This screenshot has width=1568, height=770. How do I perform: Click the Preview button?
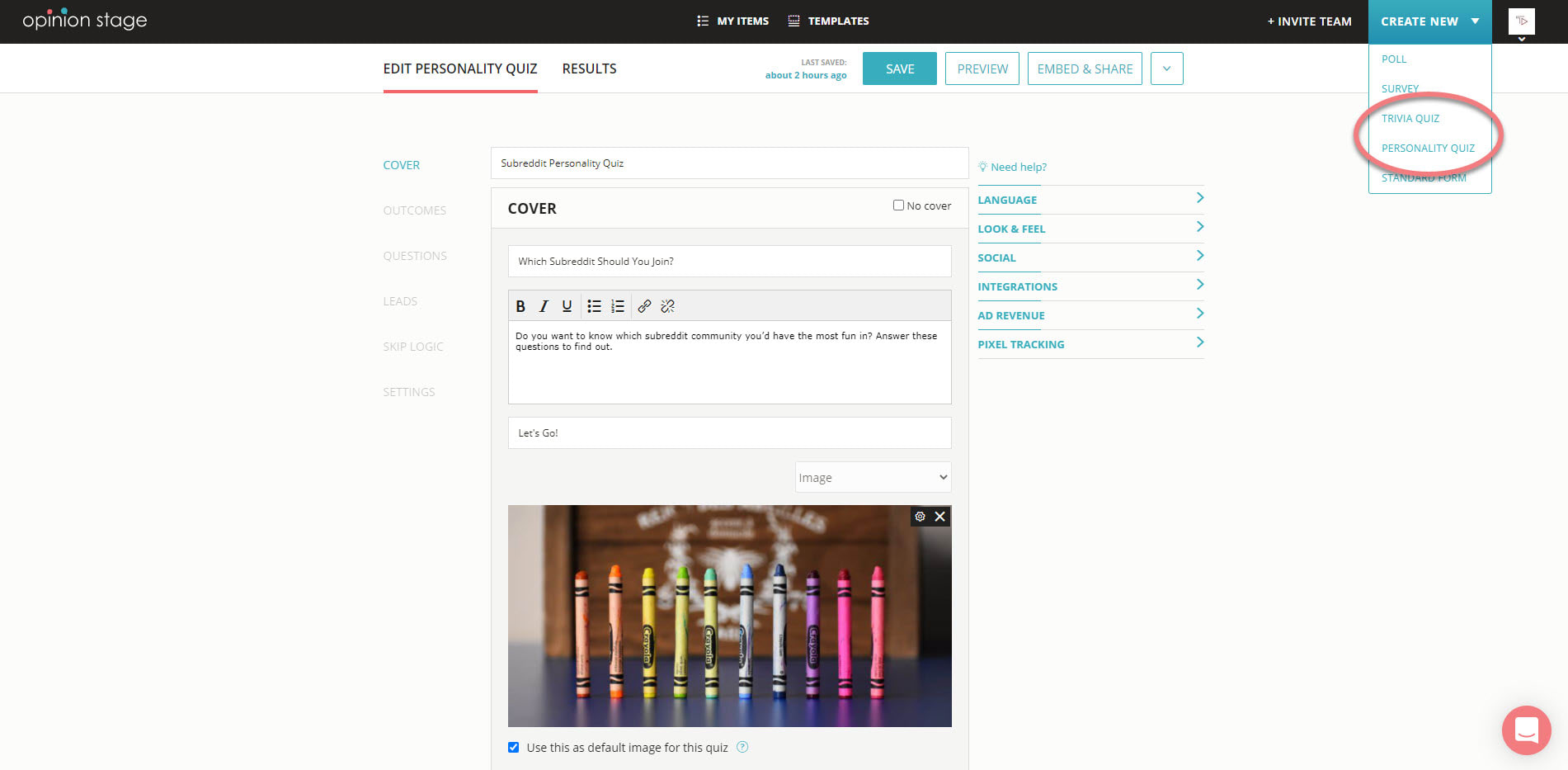coord(982,69)
